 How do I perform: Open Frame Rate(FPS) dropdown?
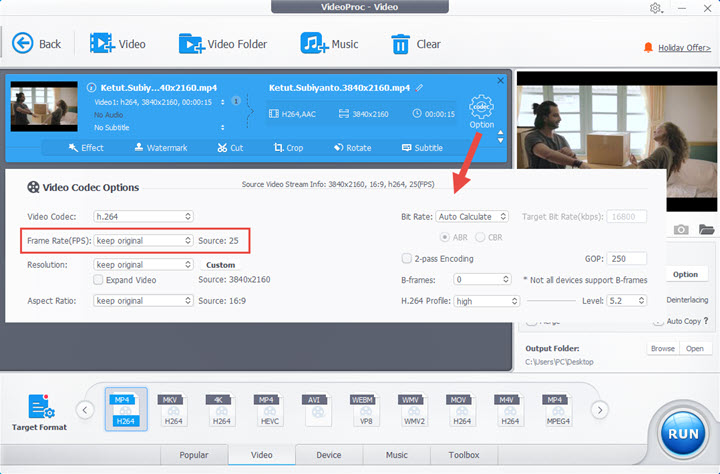click(143, 241)
